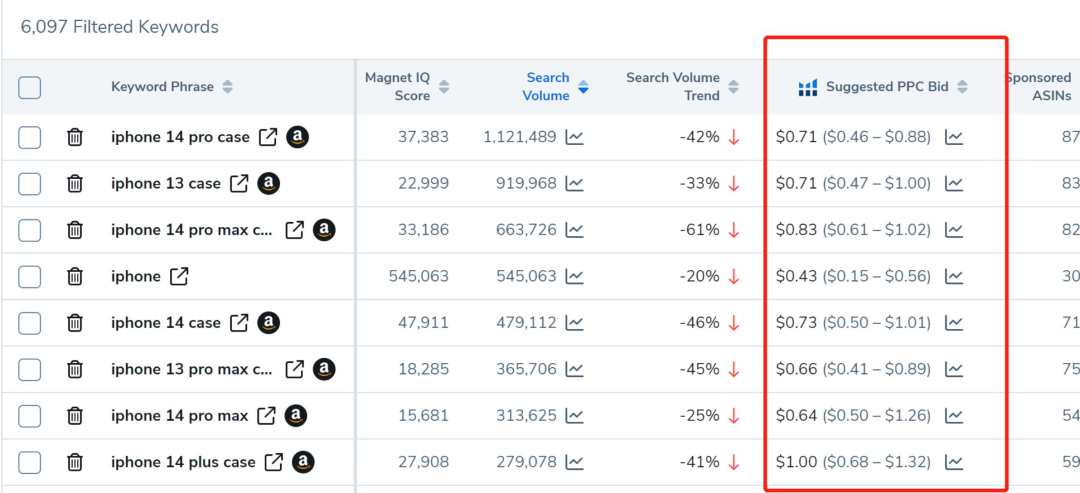
Task: Show search volume chart for 313,625
Action: [x=574, y=415]
